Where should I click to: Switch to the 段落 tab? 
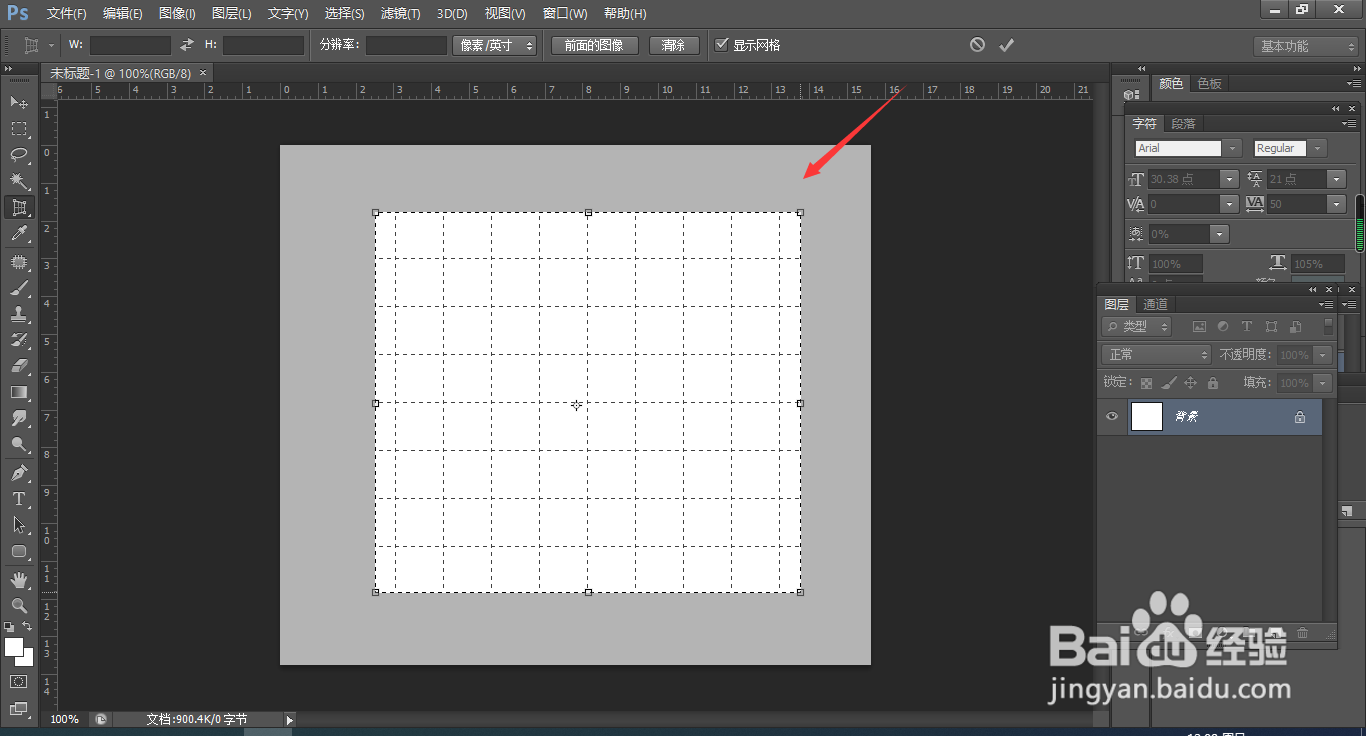click(1183, 124)
